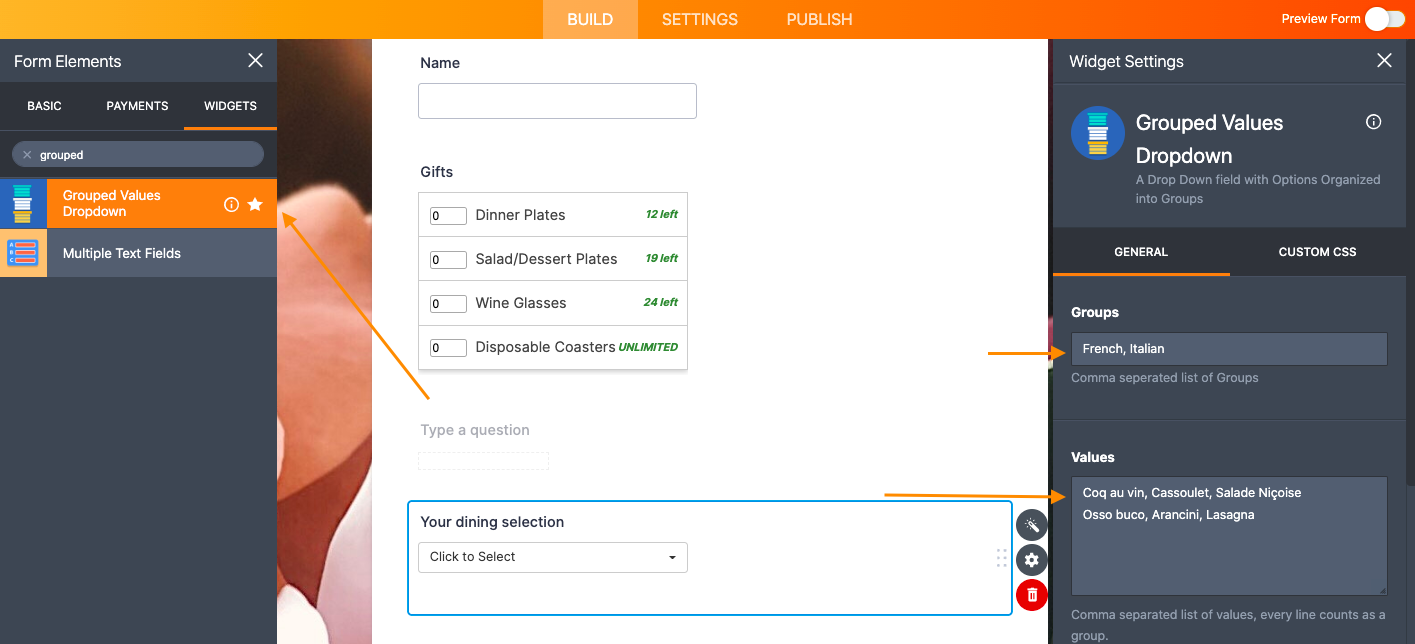1415x644 pixels.
Task: Click the info icon on the Grouped Values Dropdown item
Action: click(x=231, y=204)
